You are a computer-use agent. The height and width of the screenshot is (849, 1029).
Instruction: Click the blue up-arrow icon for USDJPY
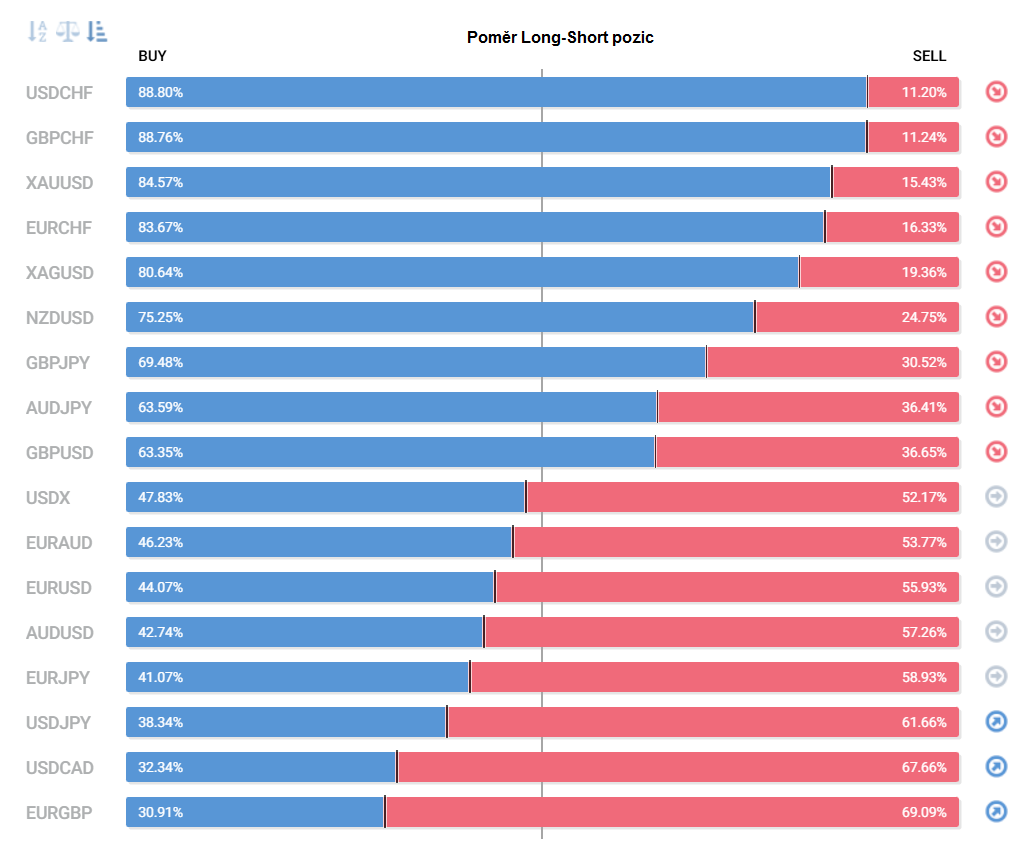pyautogui.click(x=996, y=722)
